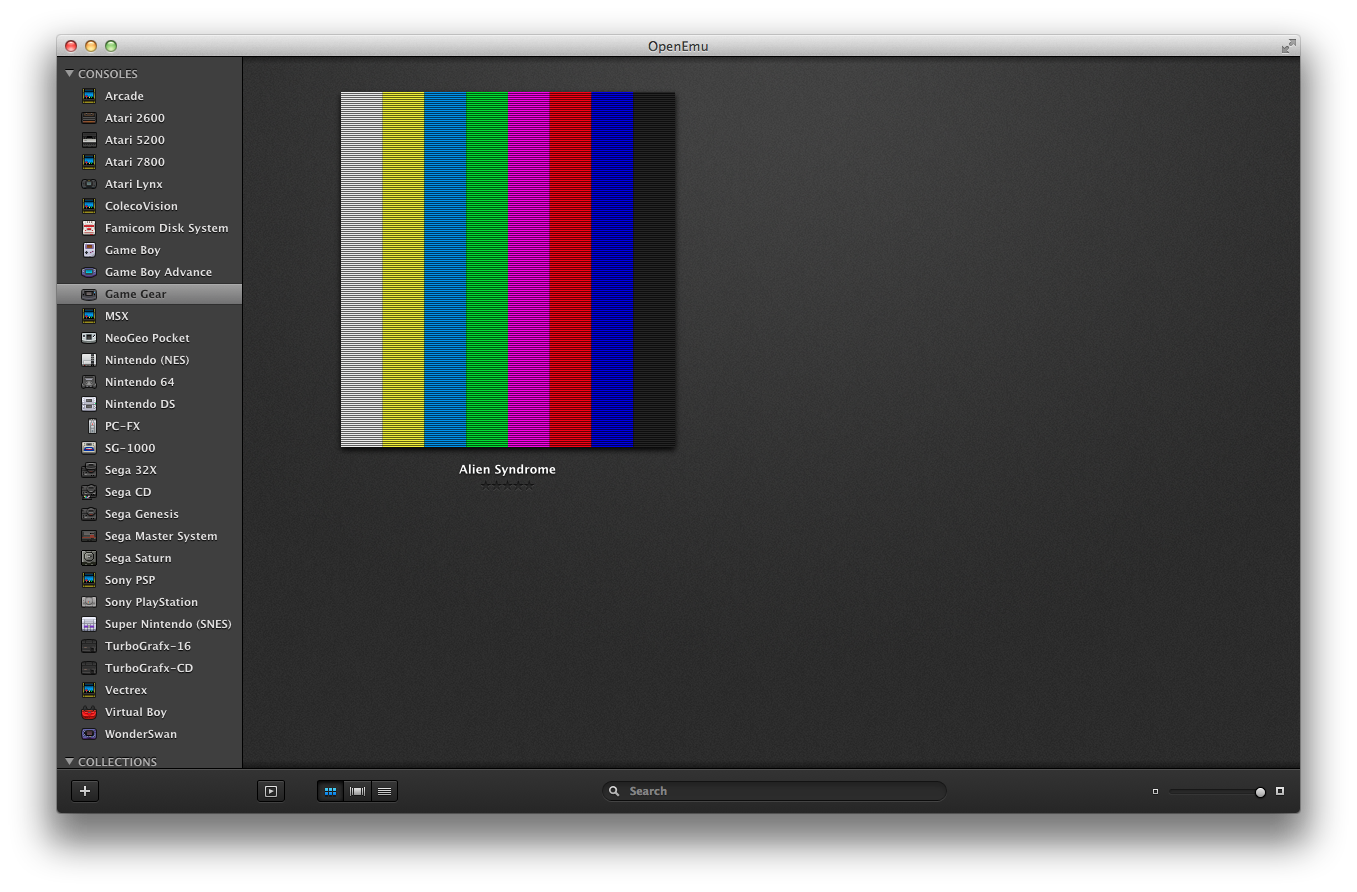
Task: Select TurboGrafx-16 in the sidebar
Action: point(149,646)
